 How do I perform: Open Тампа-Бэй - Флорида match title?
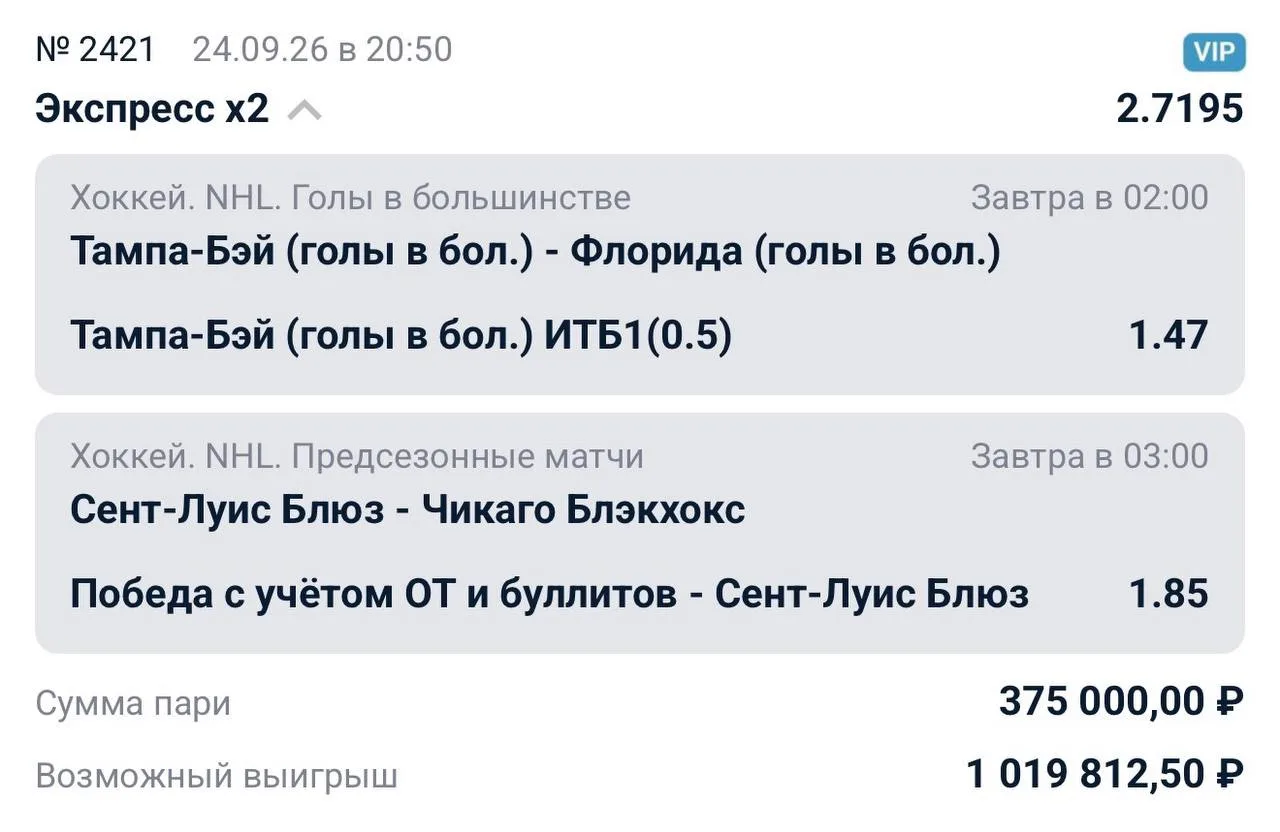535,251
